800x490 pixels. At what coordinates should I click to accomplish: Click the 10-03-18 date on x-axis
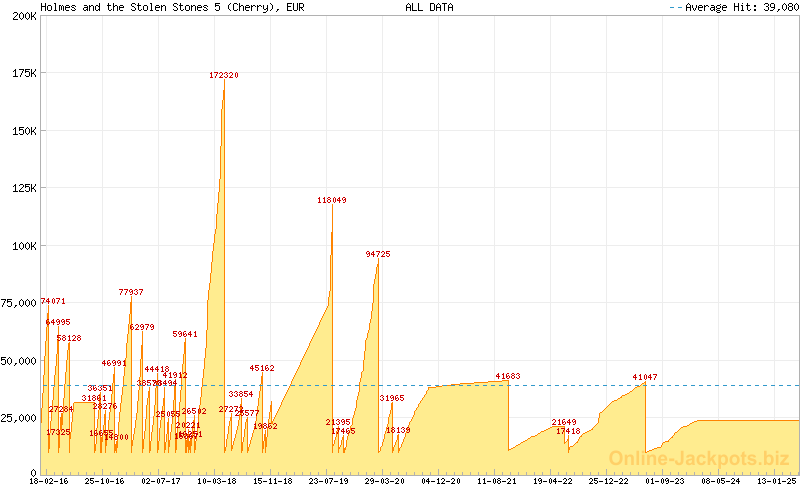[217, 481]
